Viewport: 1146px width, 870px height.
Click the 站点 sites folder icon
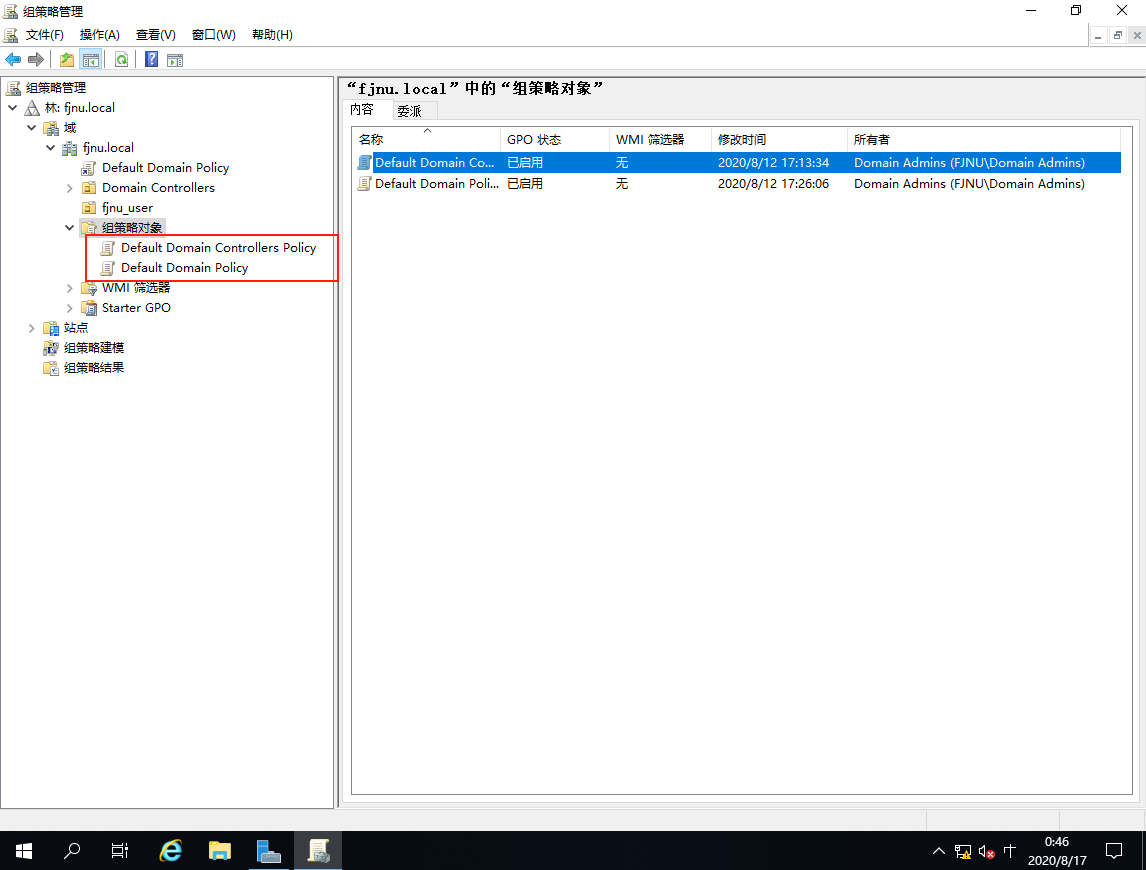[x=50, y=328]
